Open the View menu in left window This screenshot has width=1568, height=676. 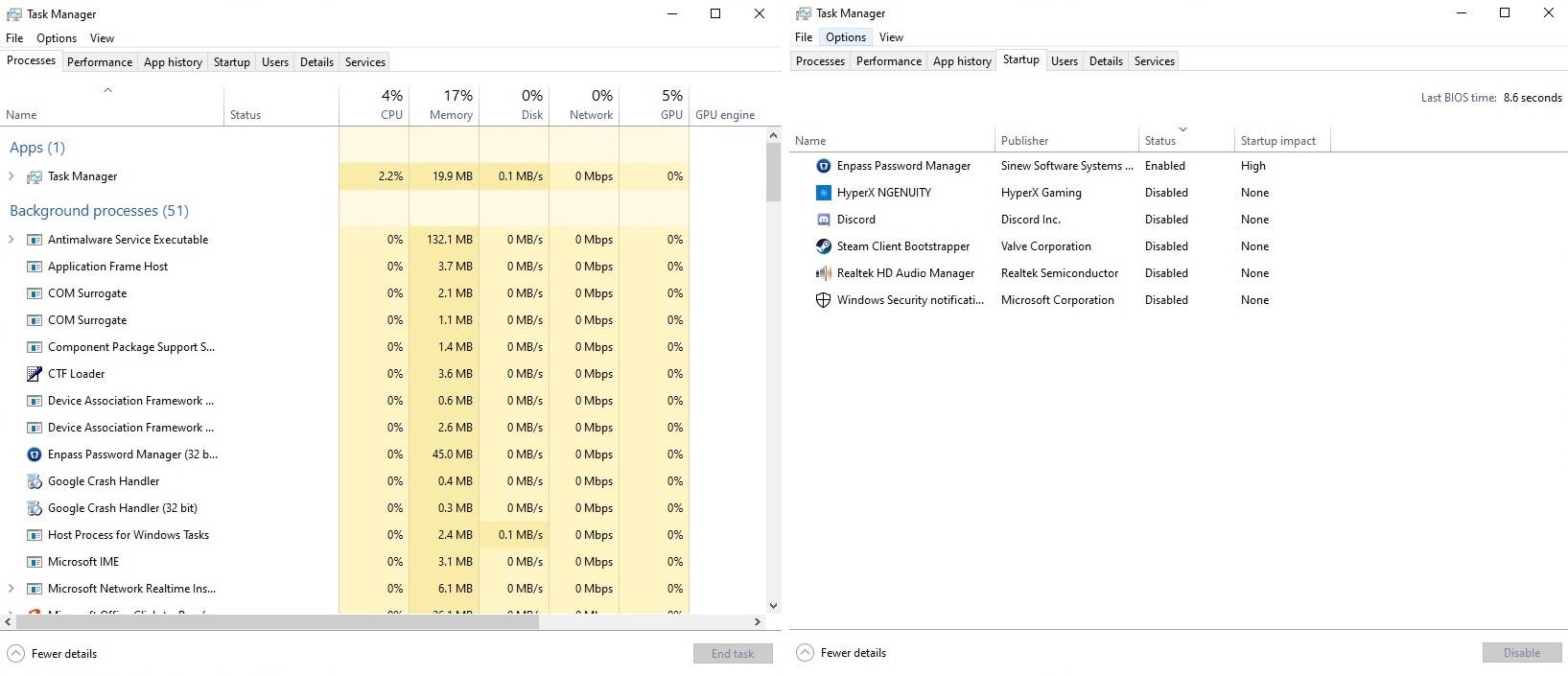click(x=102, y=38)
